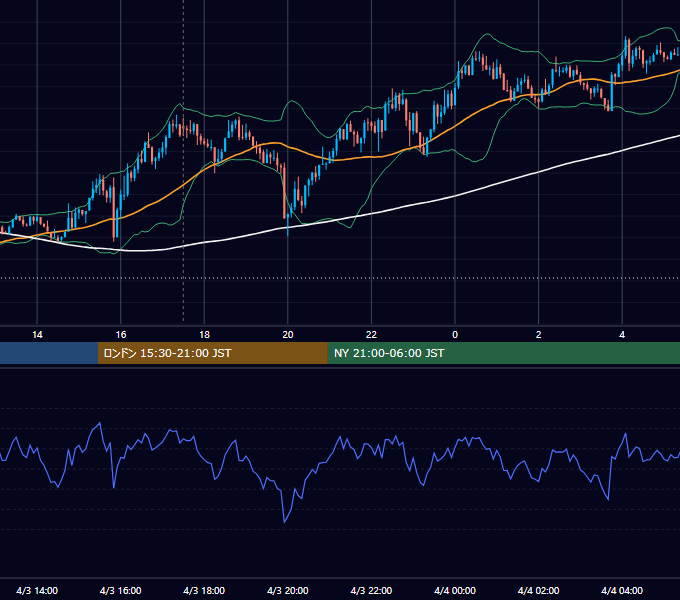Screen dimensions: 680x600
Task: Select the 22 hour axis label
Action: pyautogui.click(x=371, y=335)
